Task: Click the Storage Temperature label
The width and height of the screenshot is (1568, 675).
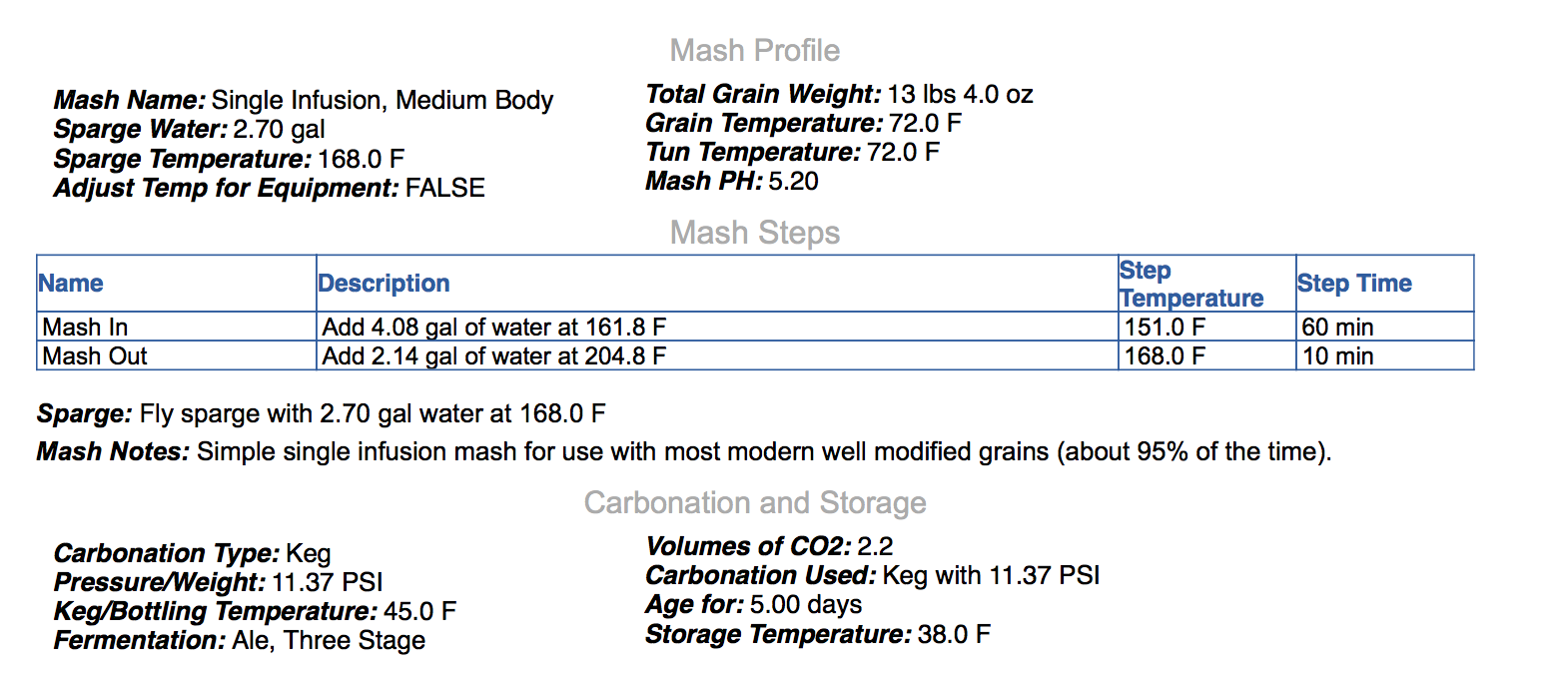Action: point(778,634)
